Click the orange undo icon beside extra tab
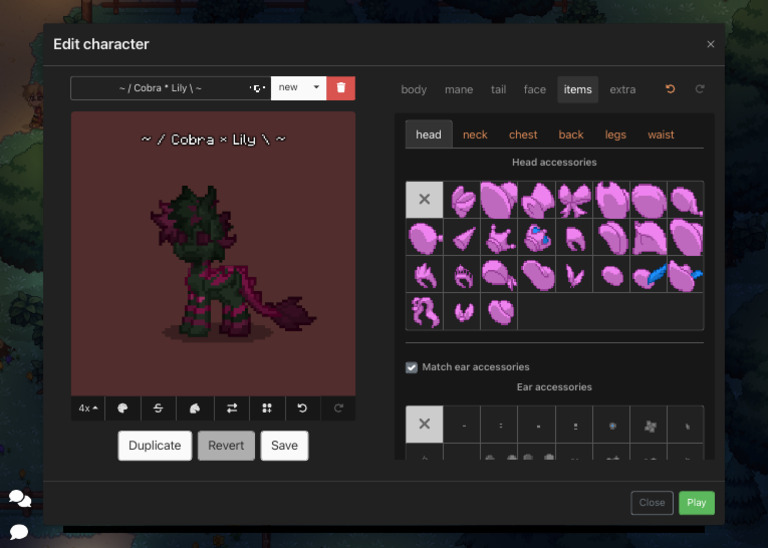This screenshot has height=548, width=768. tap(670, 89)
